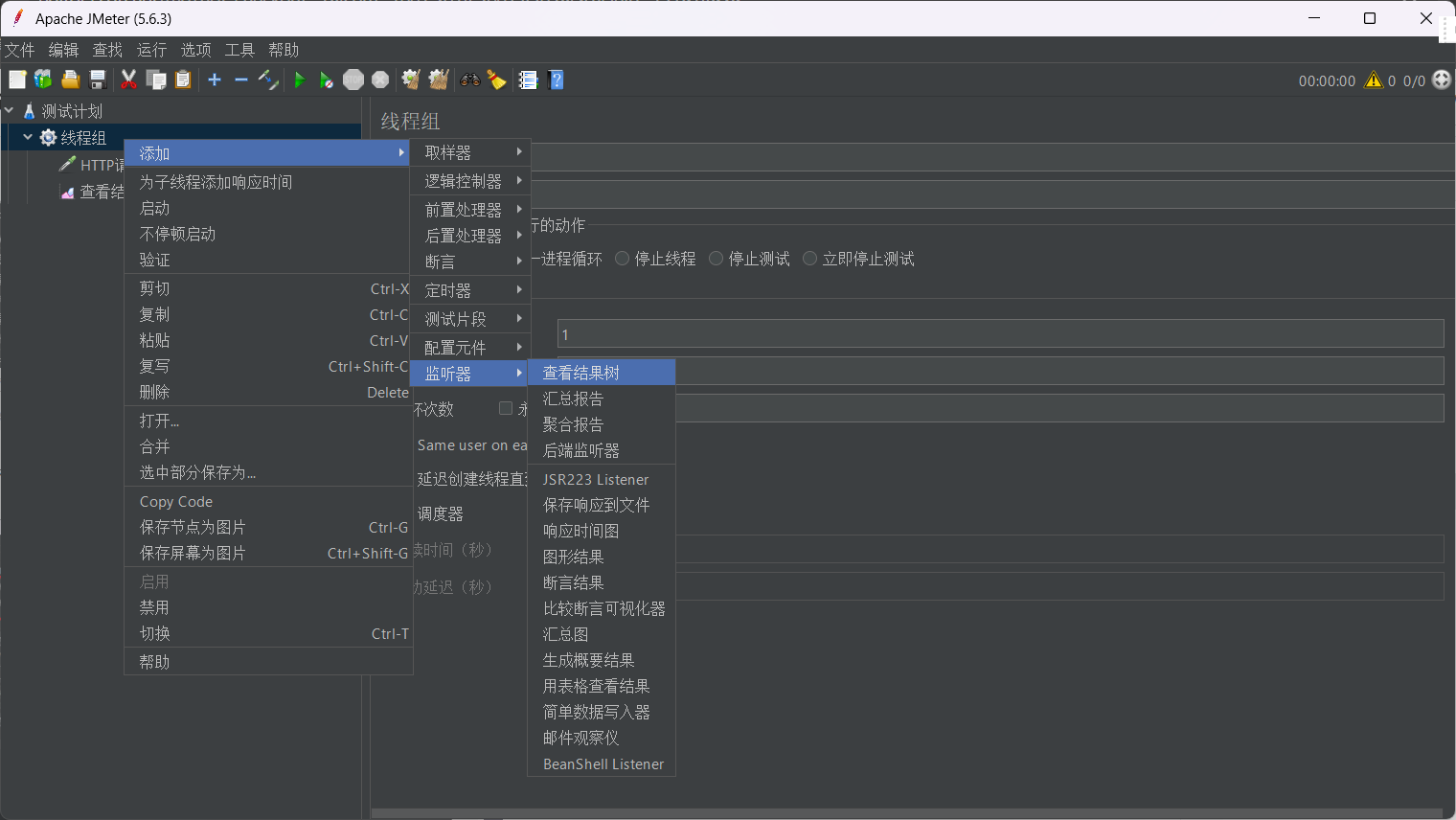Image resolution: width=1456 pixels, height=820 pixels.
Task: Select 后端监听器 in the submenu
Action: coord(602,450)
